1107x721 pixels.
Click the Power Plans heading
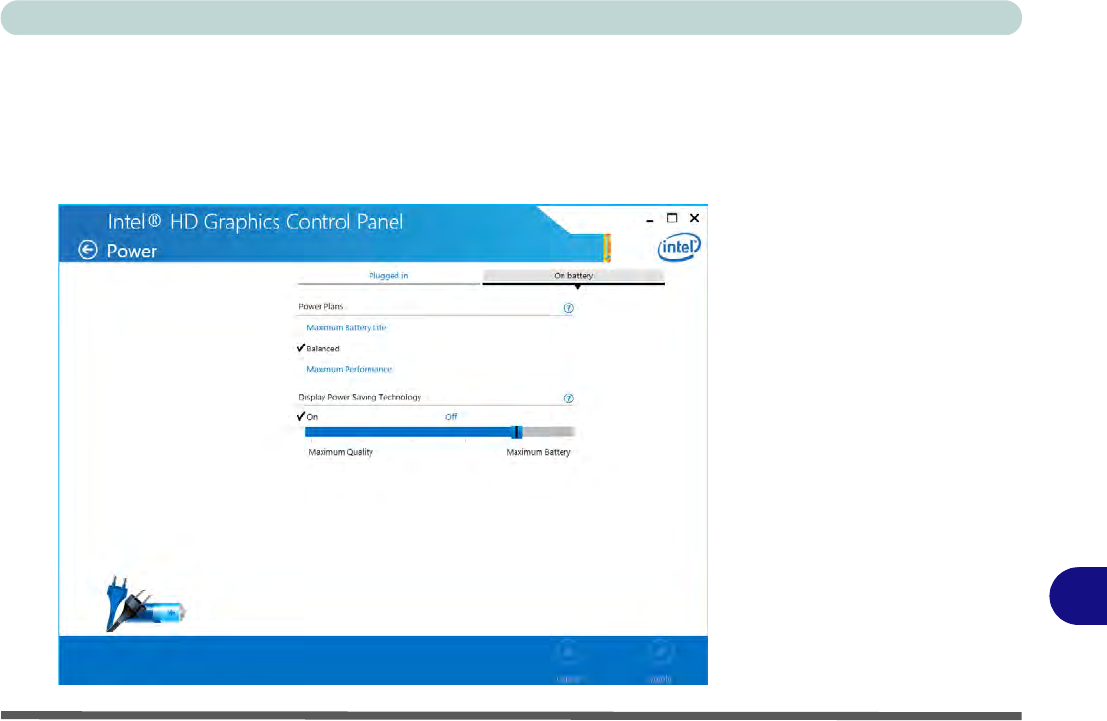pyautogui.click(x=321, y=306)
